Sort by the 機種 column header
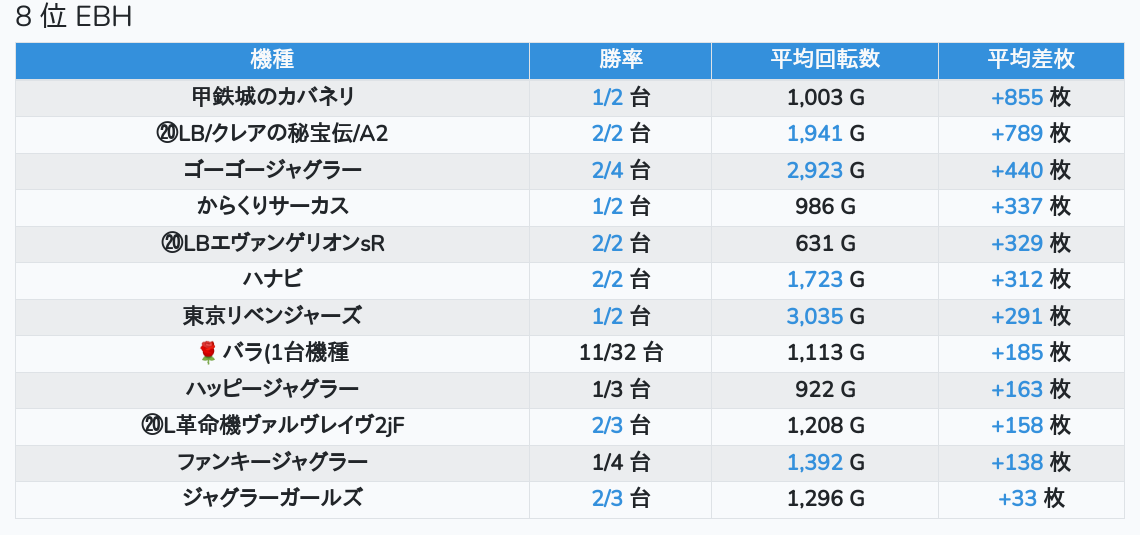The image size is (1140, 535). tap(272, 59)
